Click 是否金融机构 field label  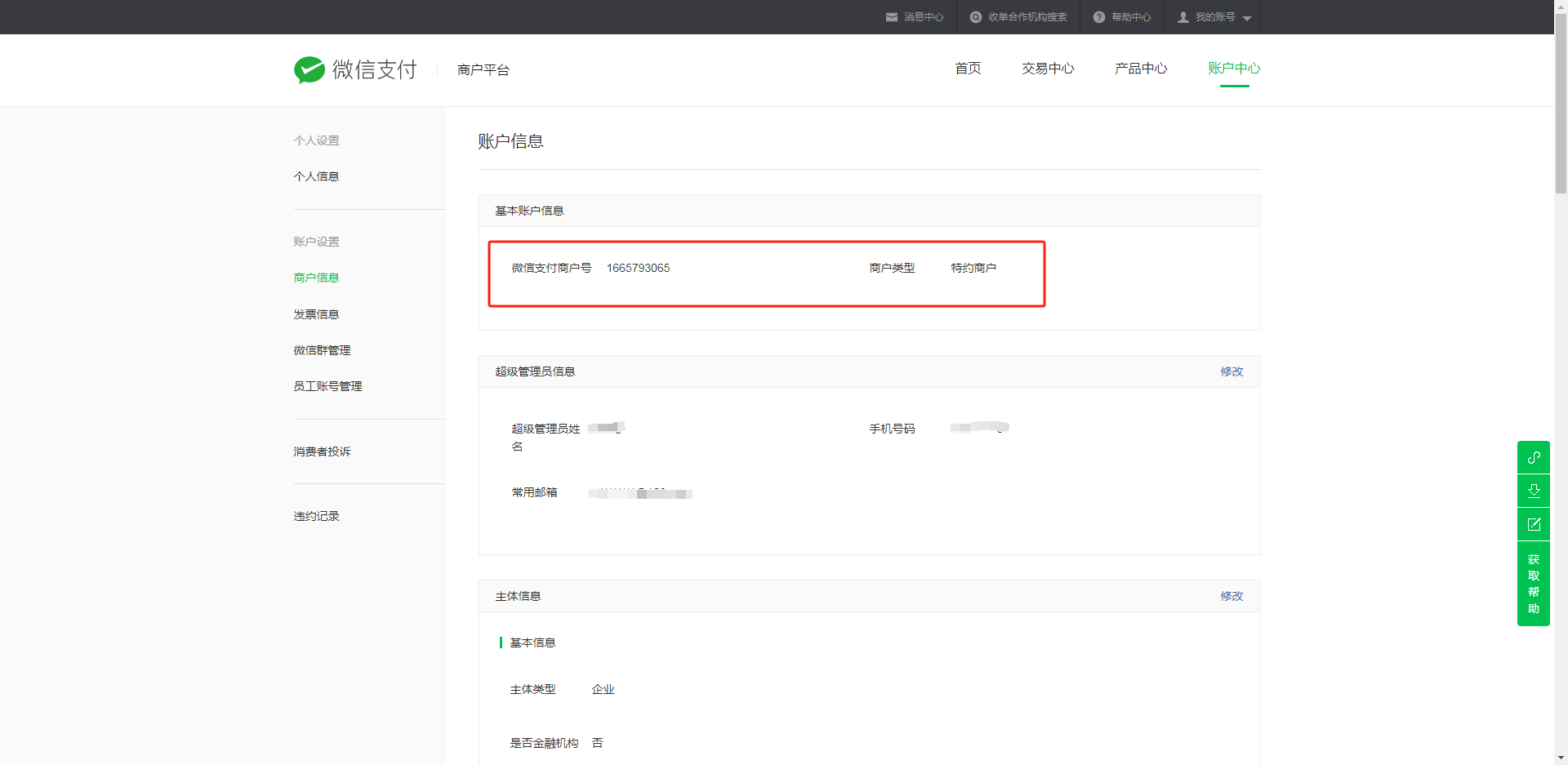[544, 743]
